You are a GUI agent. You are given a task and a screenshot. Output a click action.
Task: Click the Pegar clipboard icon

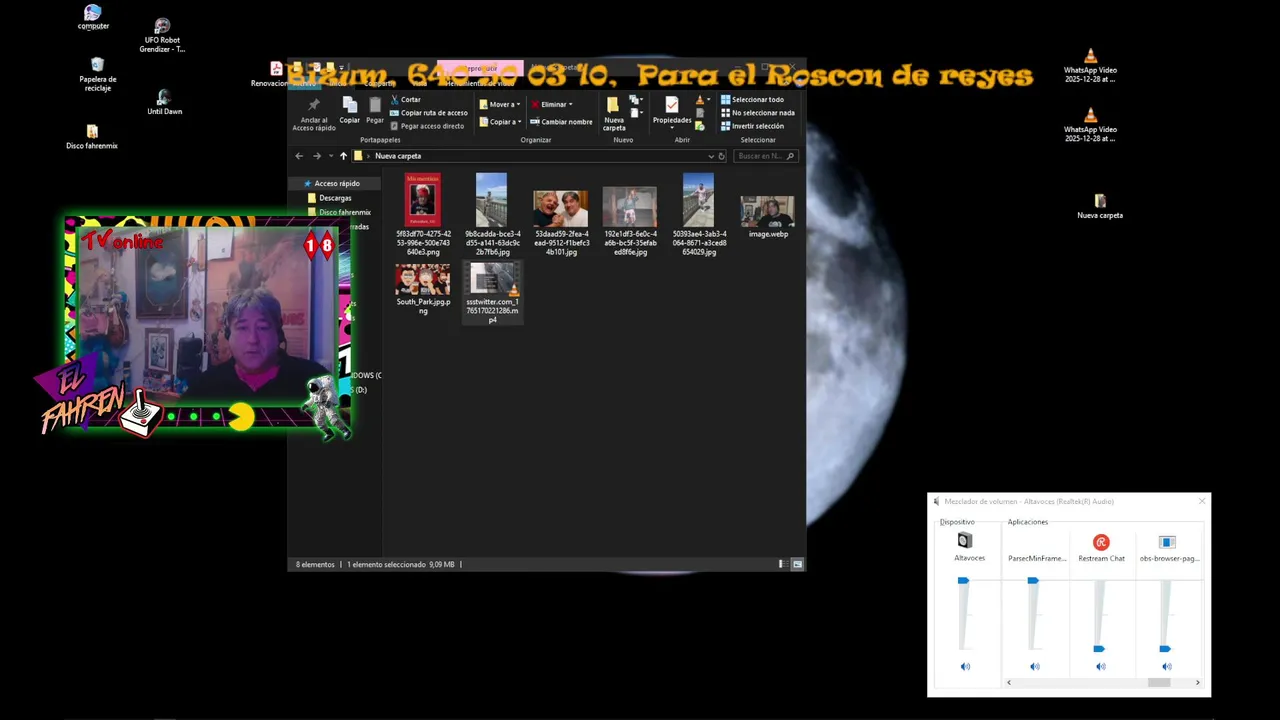coord(375,104)
